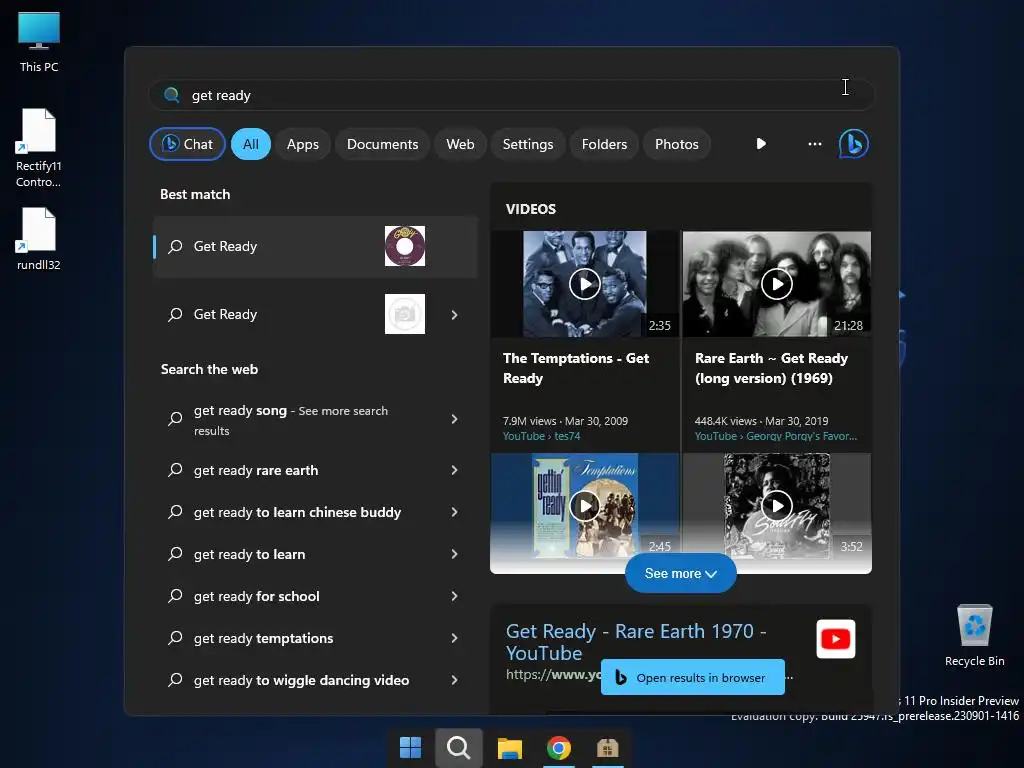Open the first Get Ready record thumbnail
This screenshot has width=1024, height=768.
point(405,246)
